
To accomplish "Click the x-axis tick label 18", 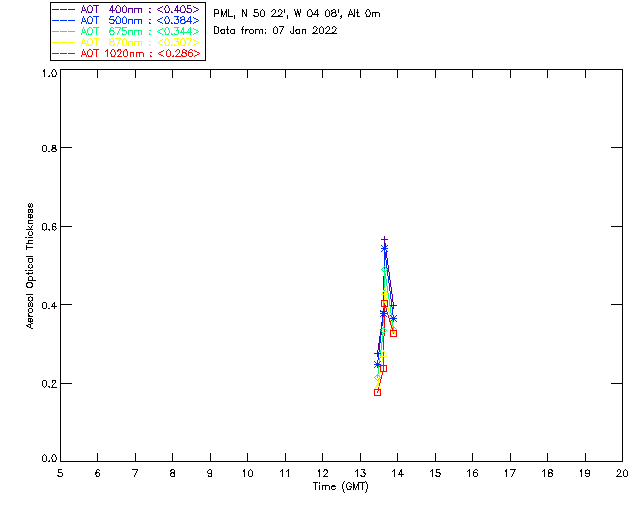I will (x=547, y=473).
